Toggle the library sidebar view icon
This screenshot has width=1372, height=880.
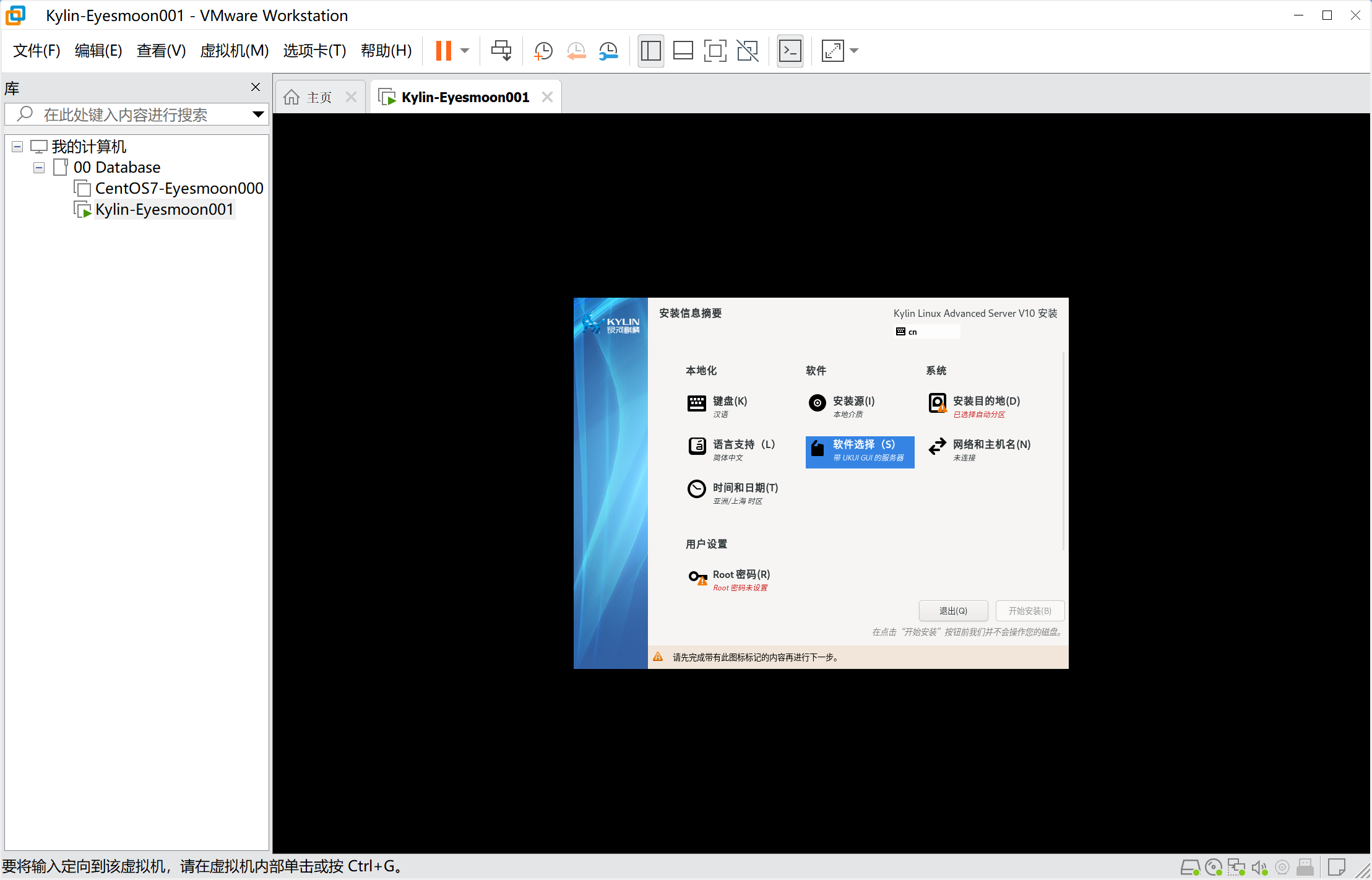click(650, 51)
